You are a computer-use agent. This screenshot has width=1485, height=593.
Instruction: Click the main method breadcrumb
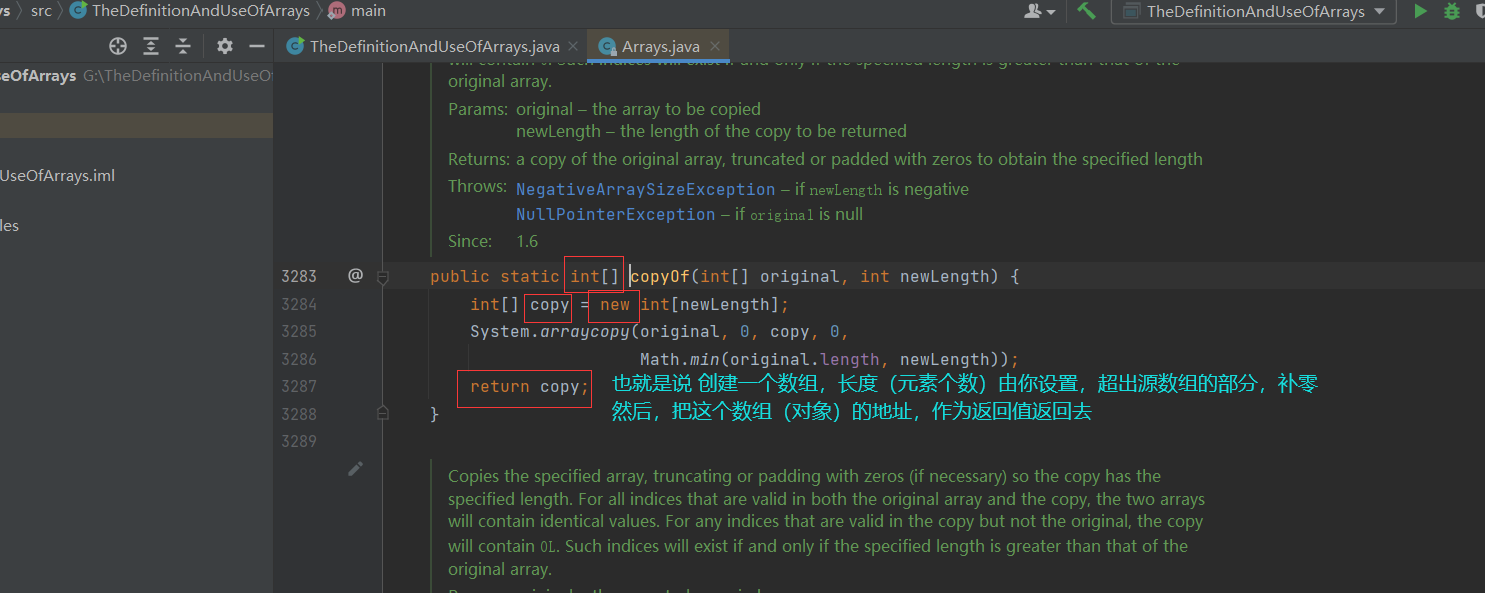coord(357,11)
